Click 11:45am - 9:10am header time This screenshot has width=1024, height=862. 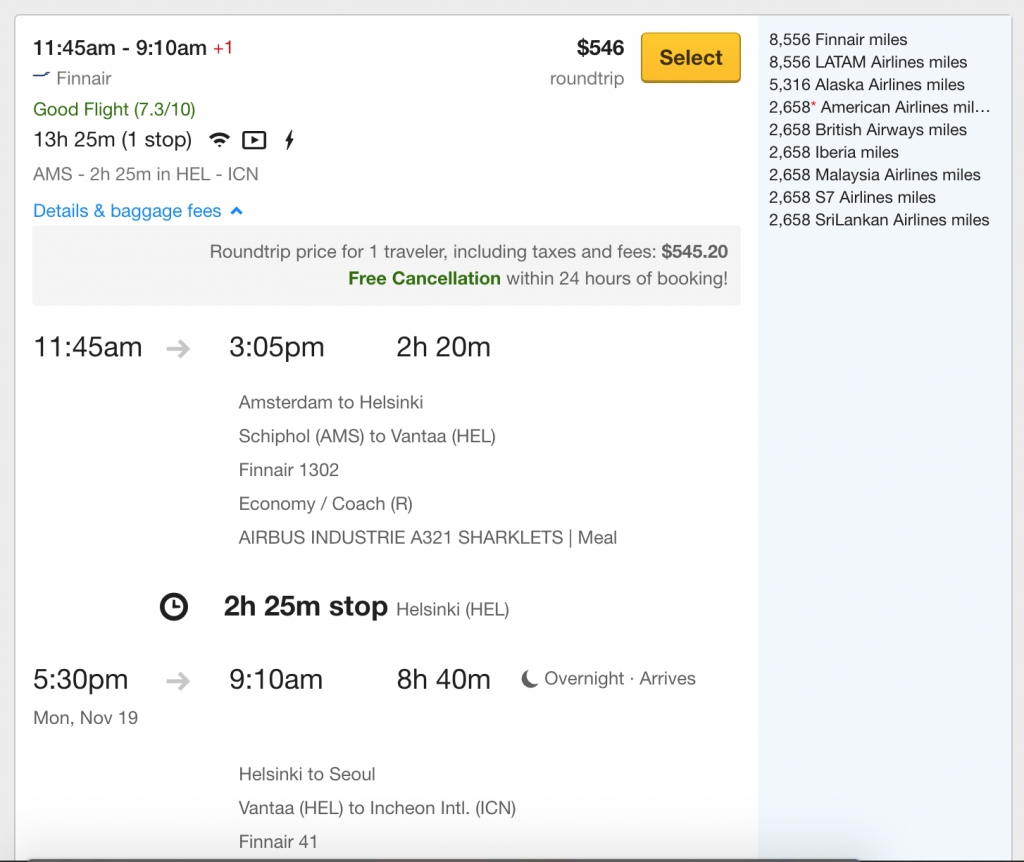coord(120,48)
